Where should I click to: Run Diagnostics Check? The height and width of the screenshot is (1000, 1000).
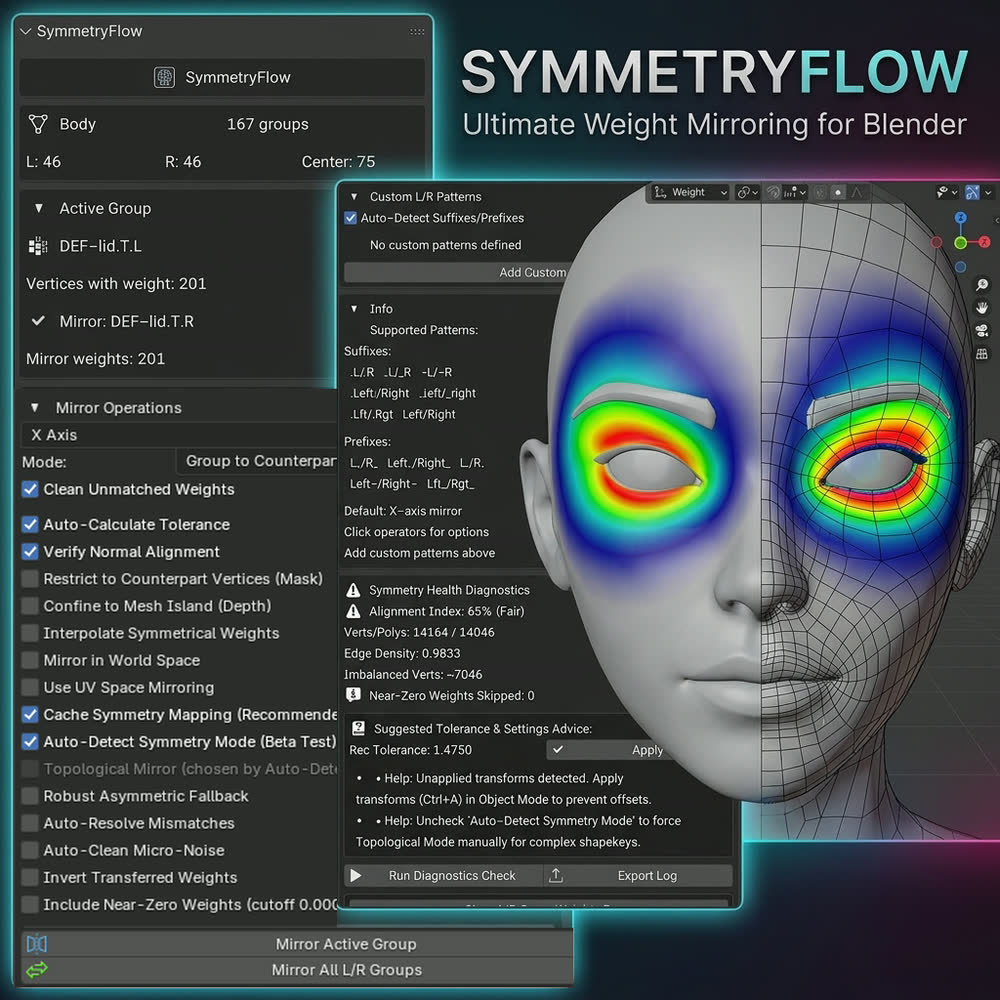(443, 876)
